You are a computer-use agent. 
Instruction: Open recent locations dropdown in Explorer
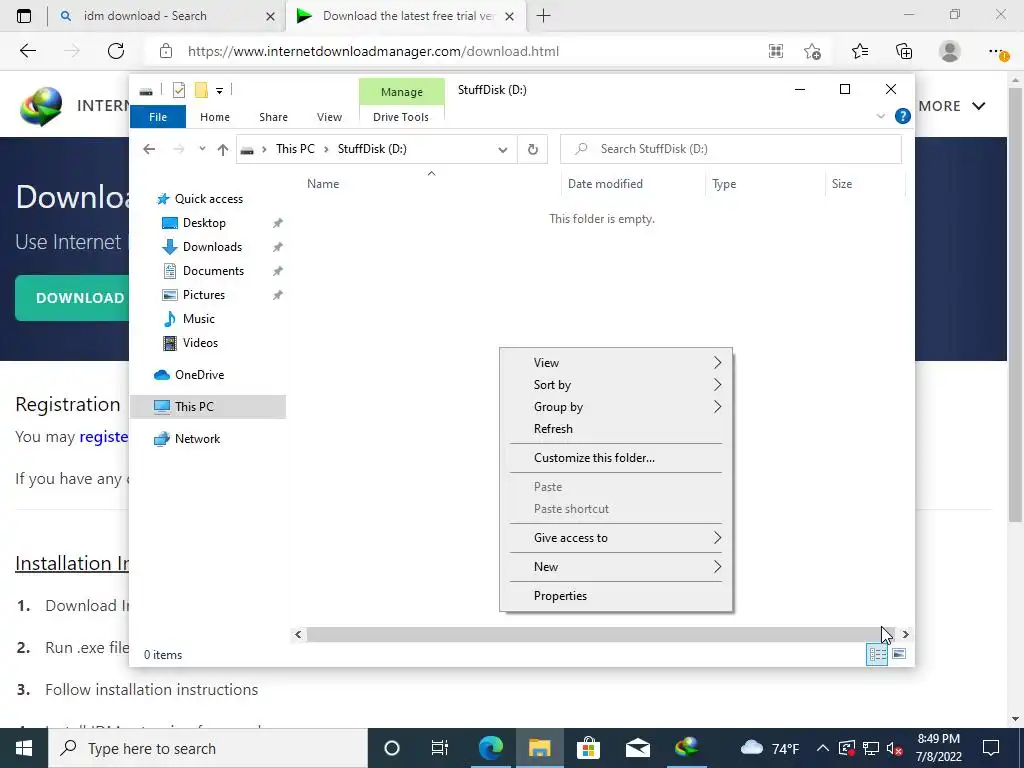click(202, 149)
